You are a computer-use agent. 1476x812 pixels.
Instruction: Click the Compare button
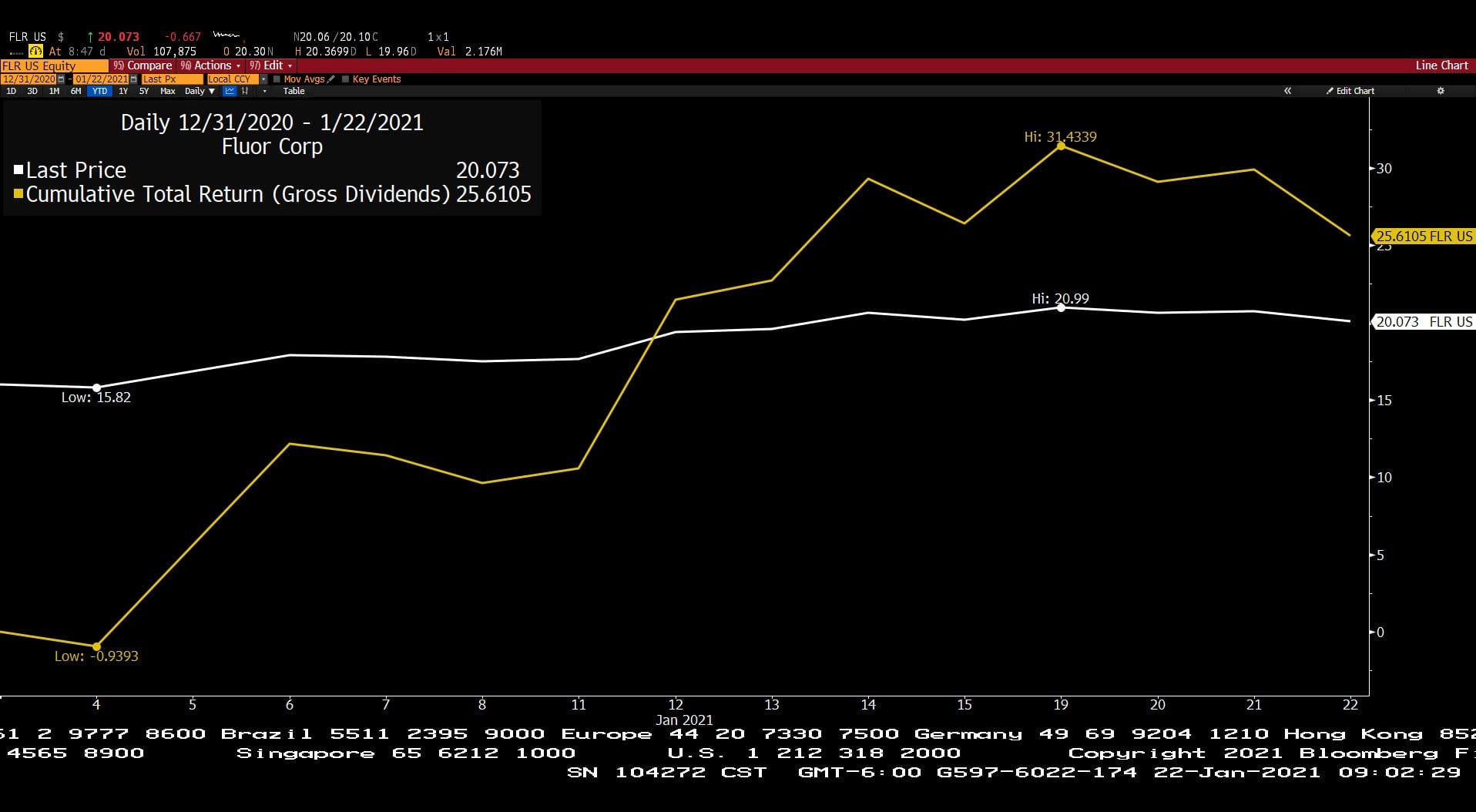click(142, 65)
